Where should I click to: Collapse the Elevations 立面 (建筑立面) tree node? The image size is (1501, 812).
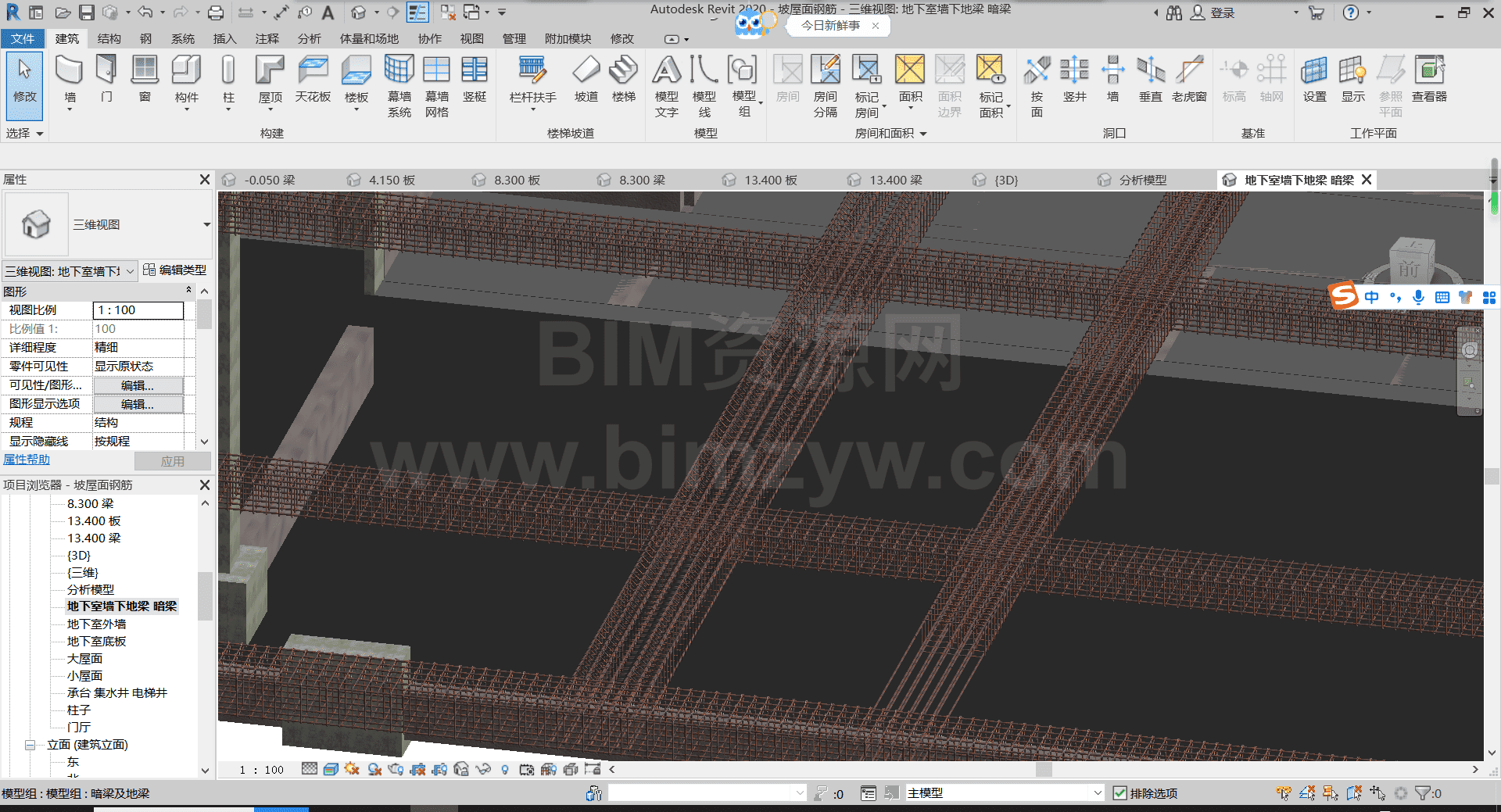coord(30,746)
